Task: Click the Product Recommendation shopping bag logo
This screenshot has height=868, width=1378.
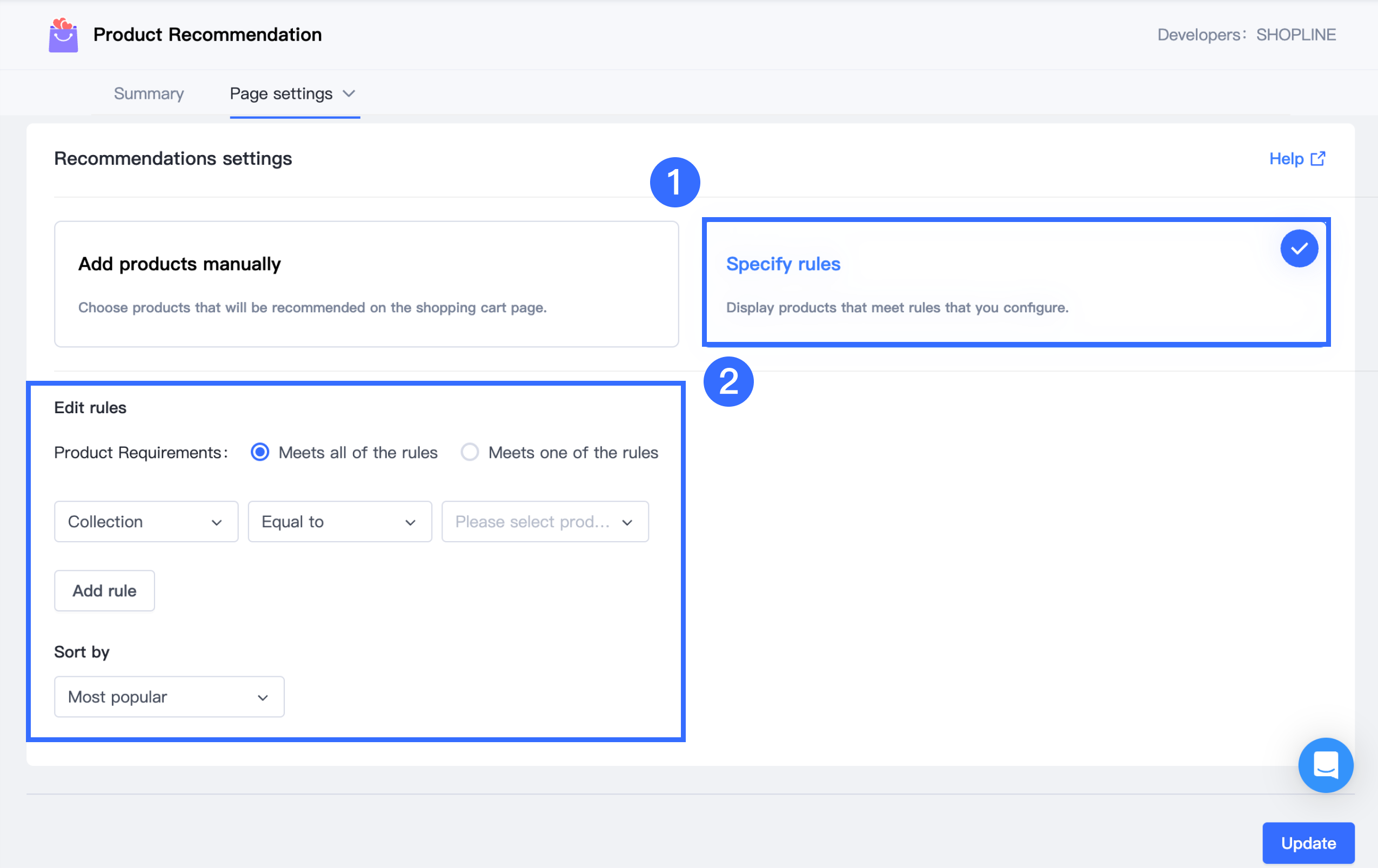Action: (x=63, y=35)
